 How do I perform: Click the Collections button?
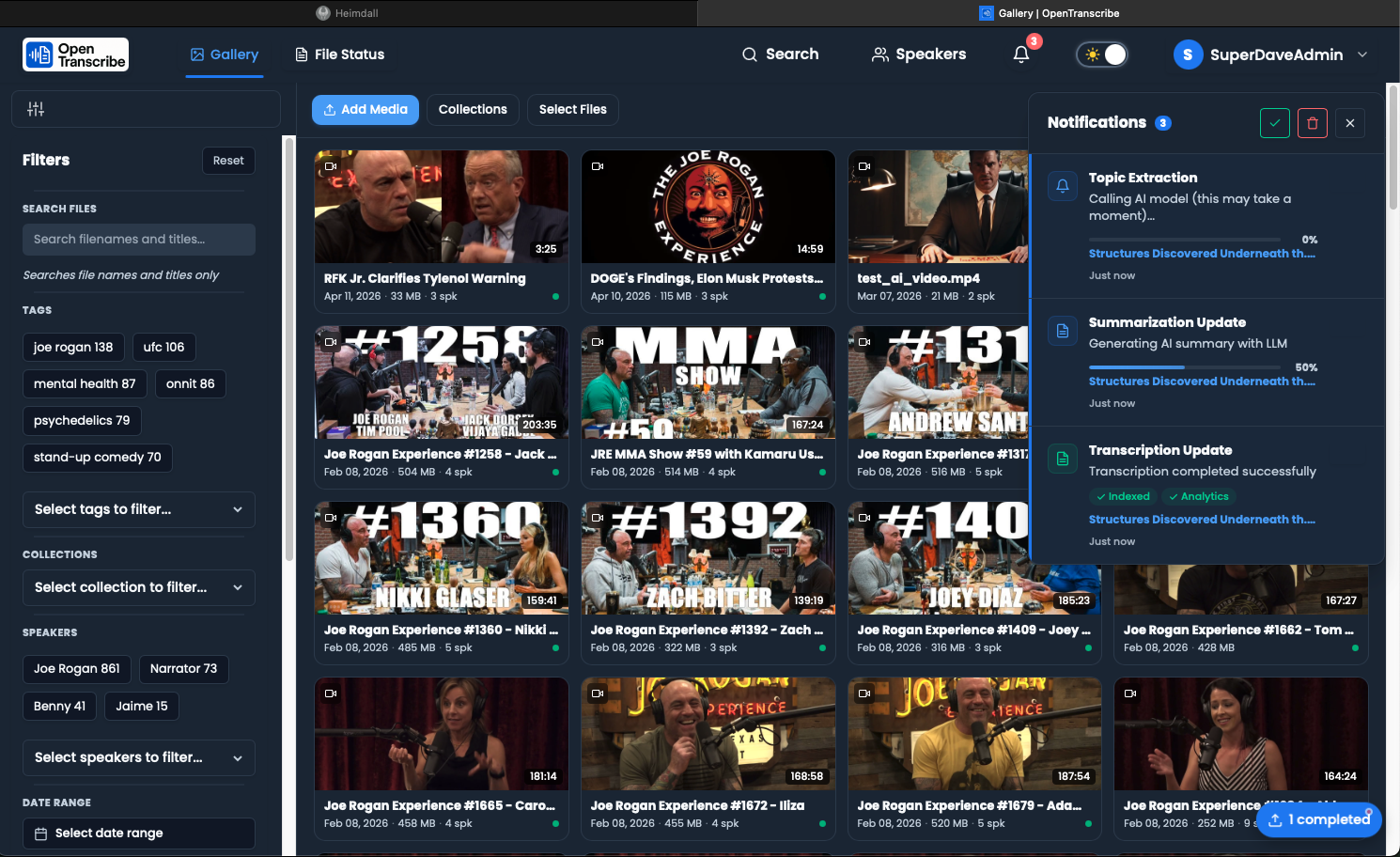(473, 110)
